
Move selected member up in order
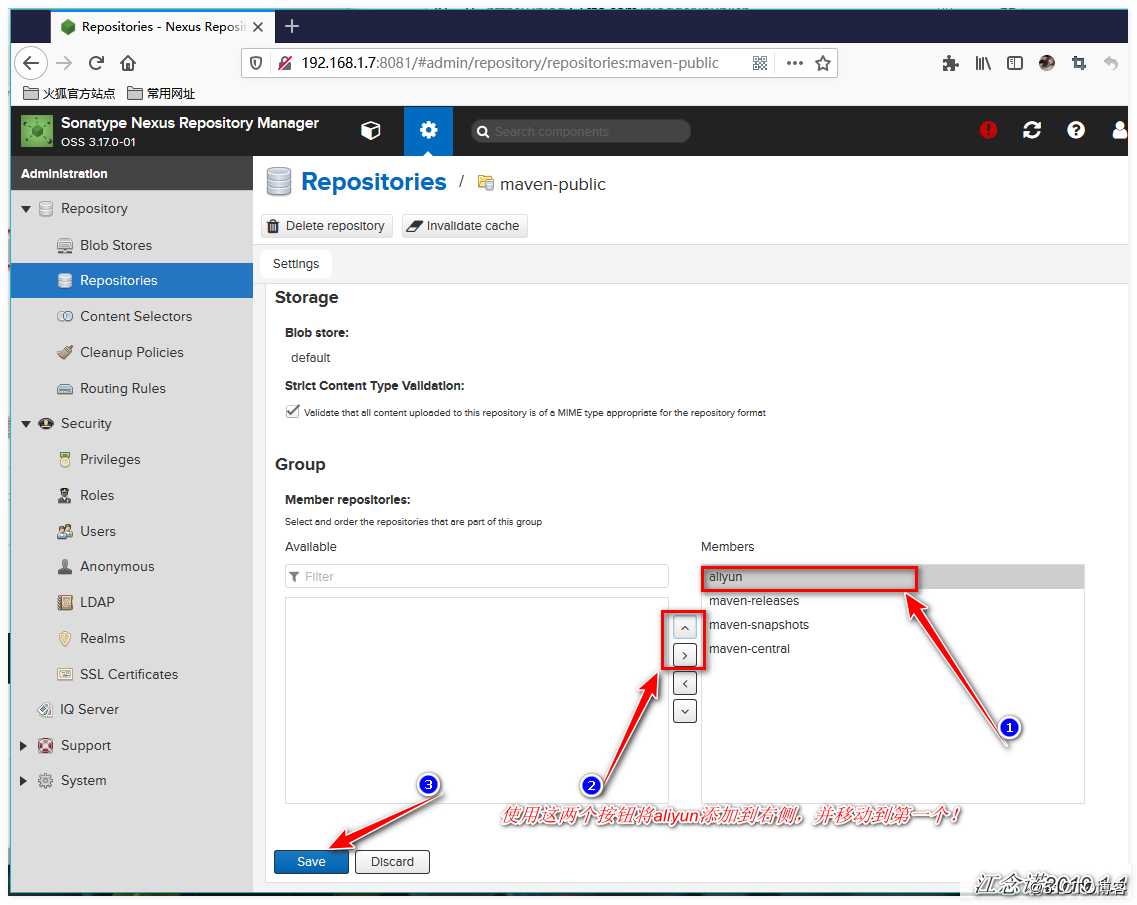[x=685, y=627]
